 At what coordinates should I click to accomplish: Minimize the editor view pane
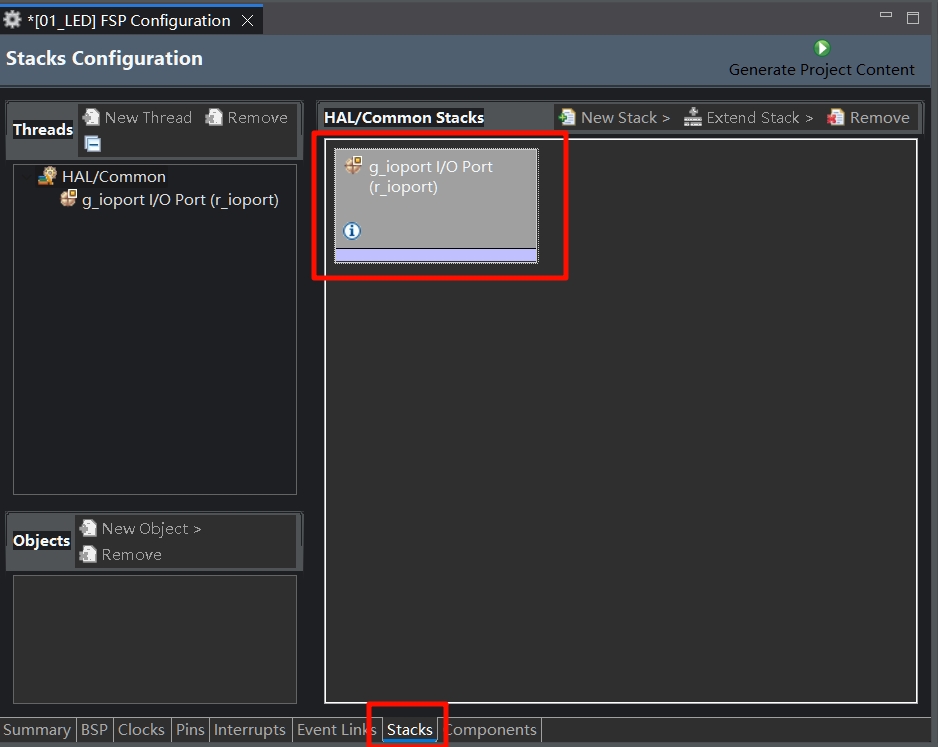click(886, 16)
